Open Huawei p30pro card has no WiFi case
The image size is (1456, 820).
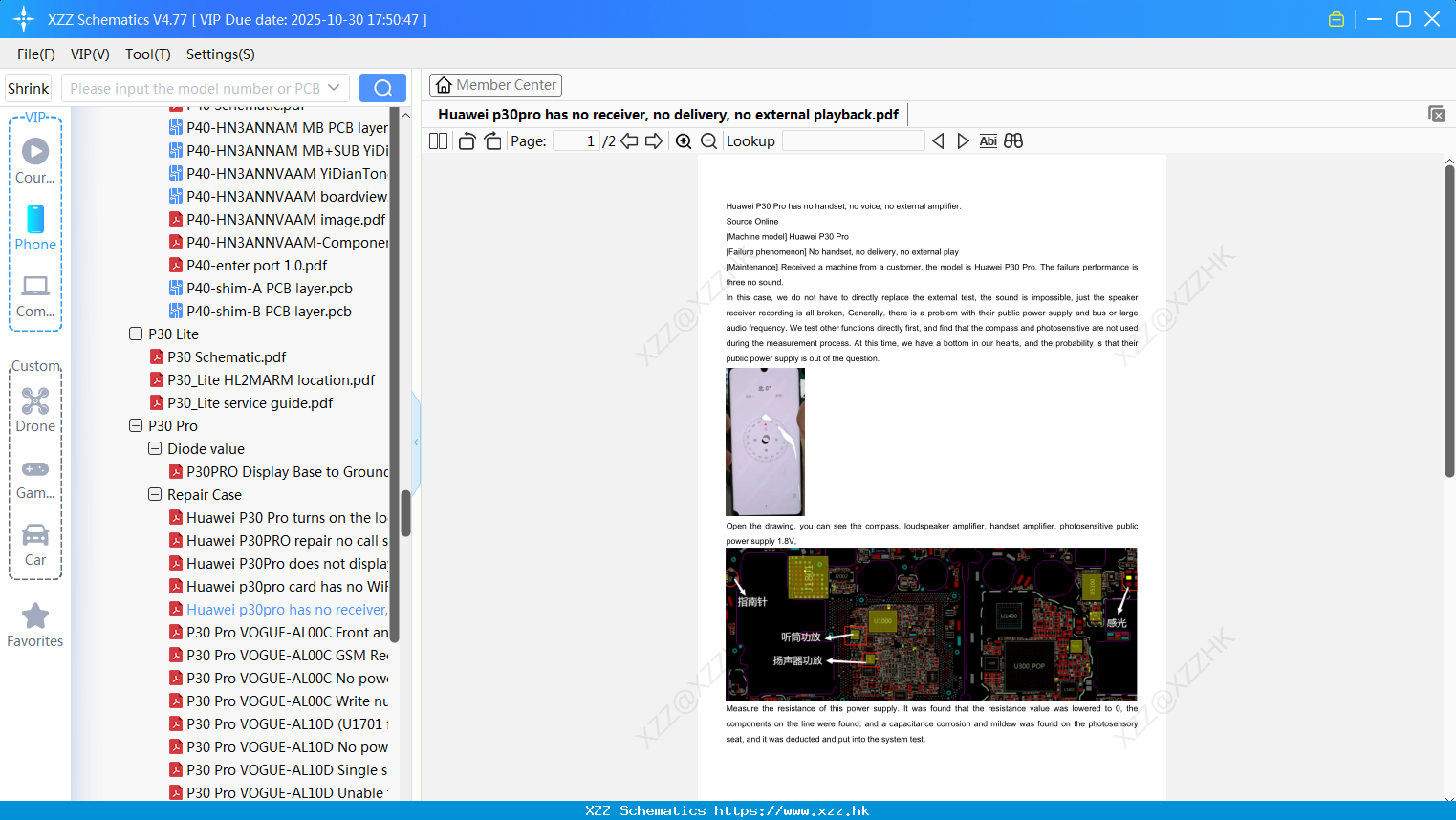click(x=279, y=586)
